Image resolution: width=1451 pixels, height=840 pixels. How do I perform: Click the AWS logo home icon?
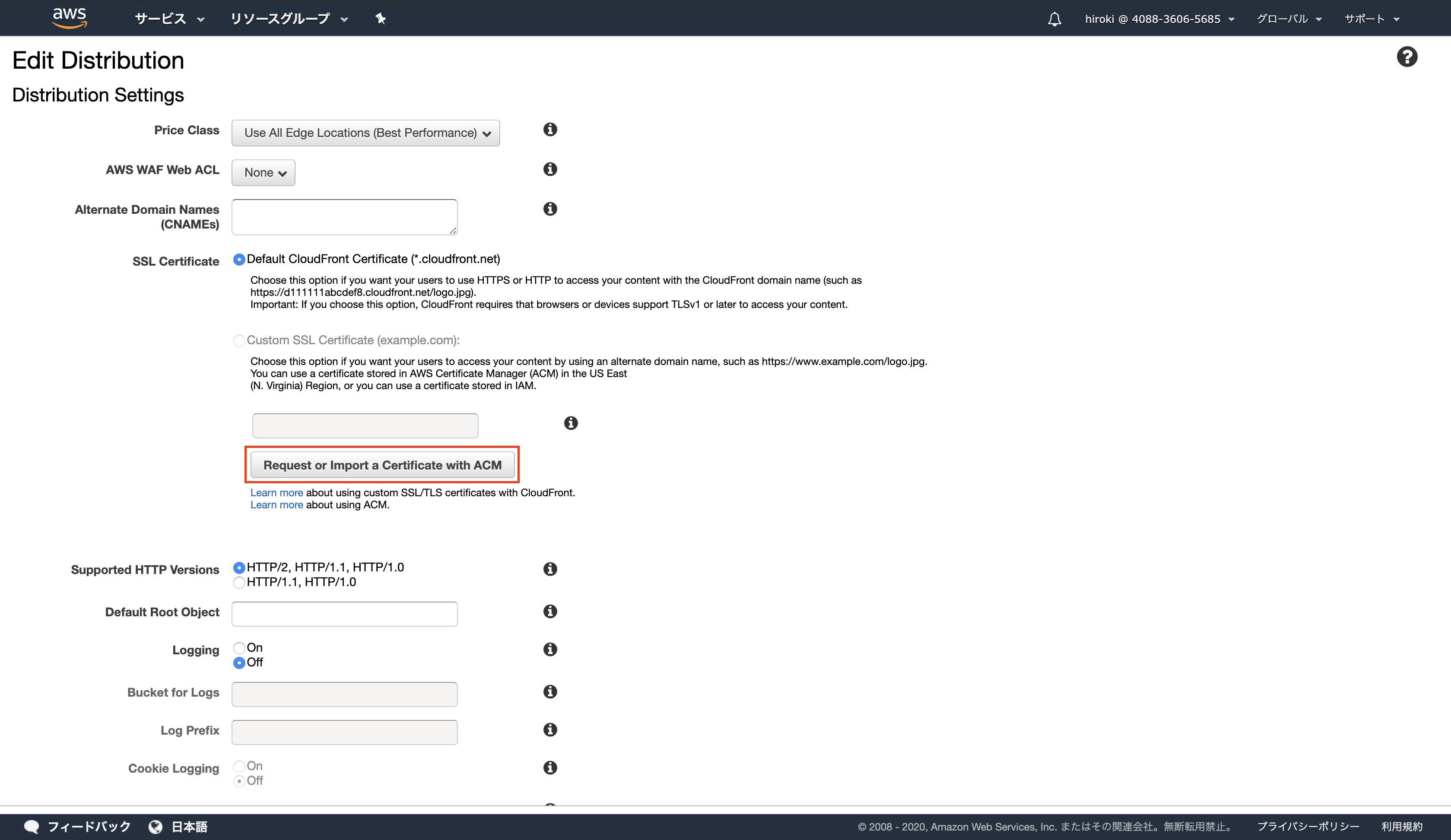69,17
